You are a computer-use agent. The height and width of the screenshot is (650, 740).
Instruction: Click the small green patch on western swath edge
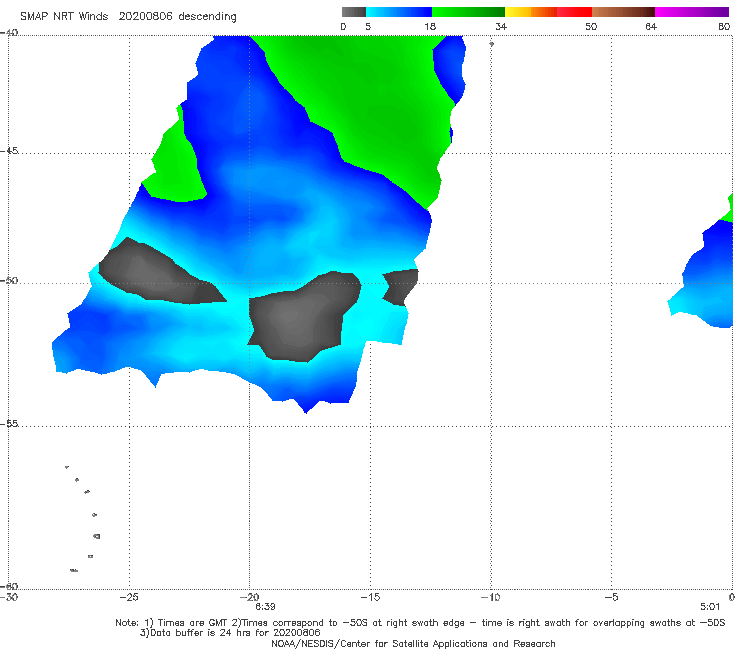click(177, 165)
